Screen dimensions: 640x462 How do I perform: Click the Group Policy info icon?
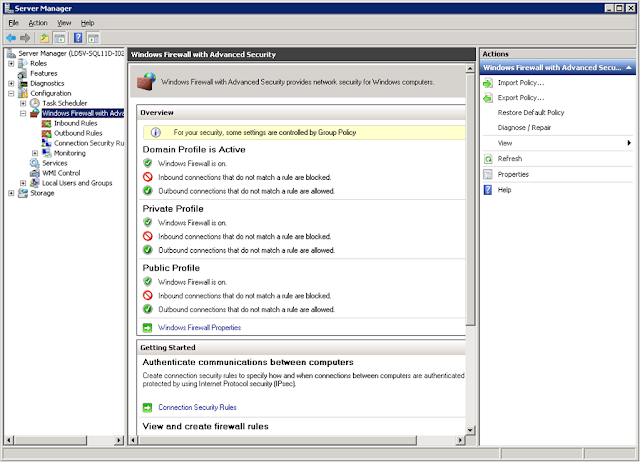coord(156,132)
